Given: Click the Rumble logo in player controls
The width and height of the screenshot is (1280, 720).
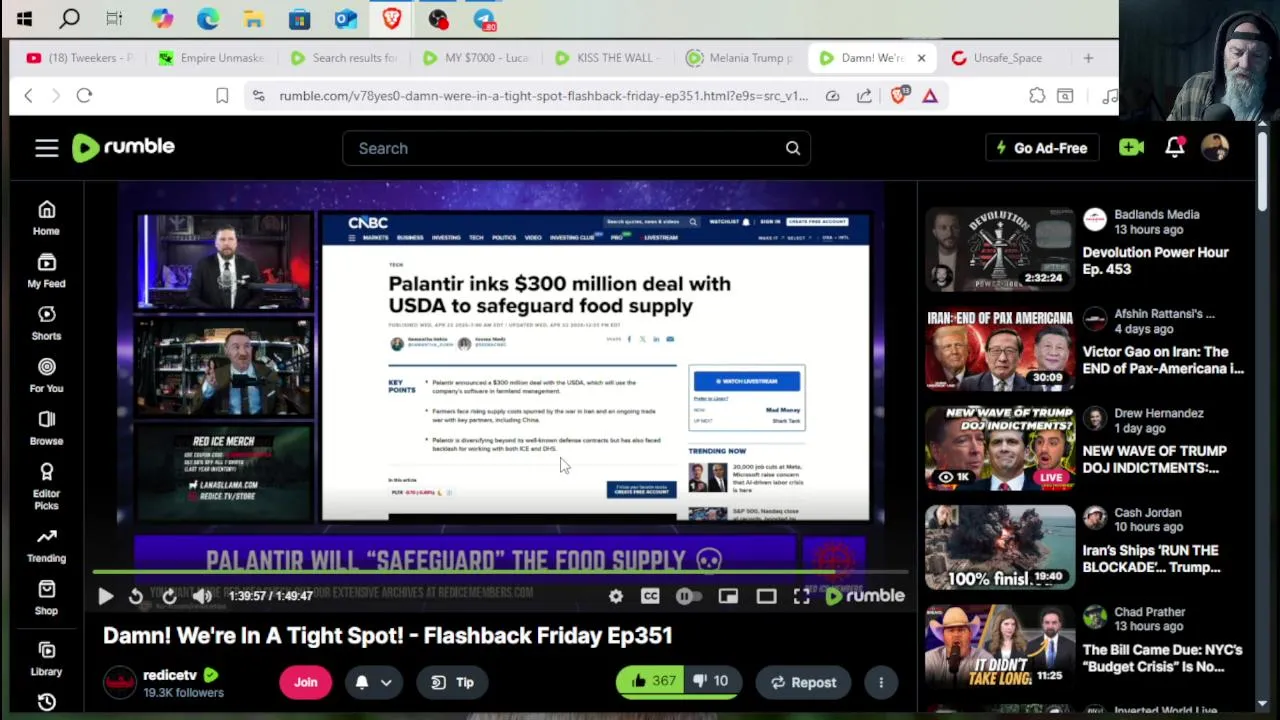Looking at the screenshot, I should [x=865, y=596].
